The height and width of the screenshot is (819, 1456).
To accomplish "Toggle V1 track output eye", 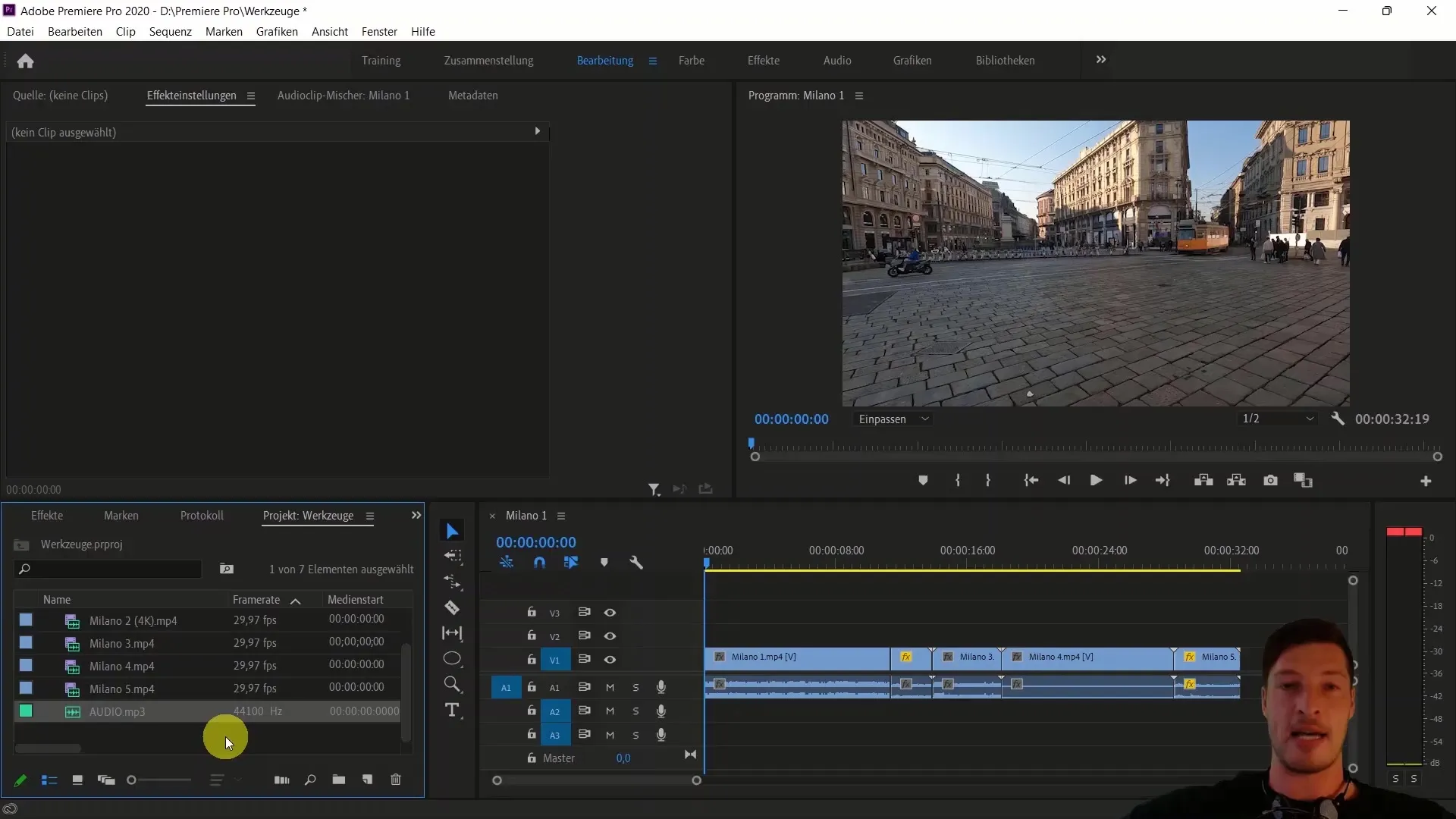I will [x=610, y=659].
